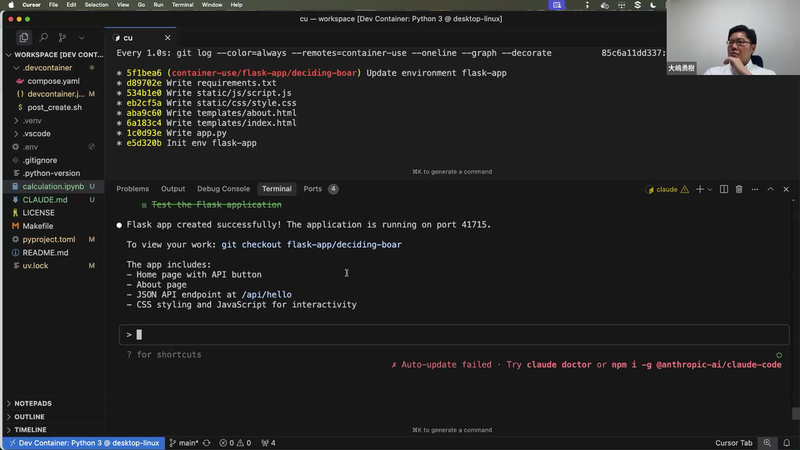
Task: Open the Source Control view icon
Action: [x=62, y=38]
